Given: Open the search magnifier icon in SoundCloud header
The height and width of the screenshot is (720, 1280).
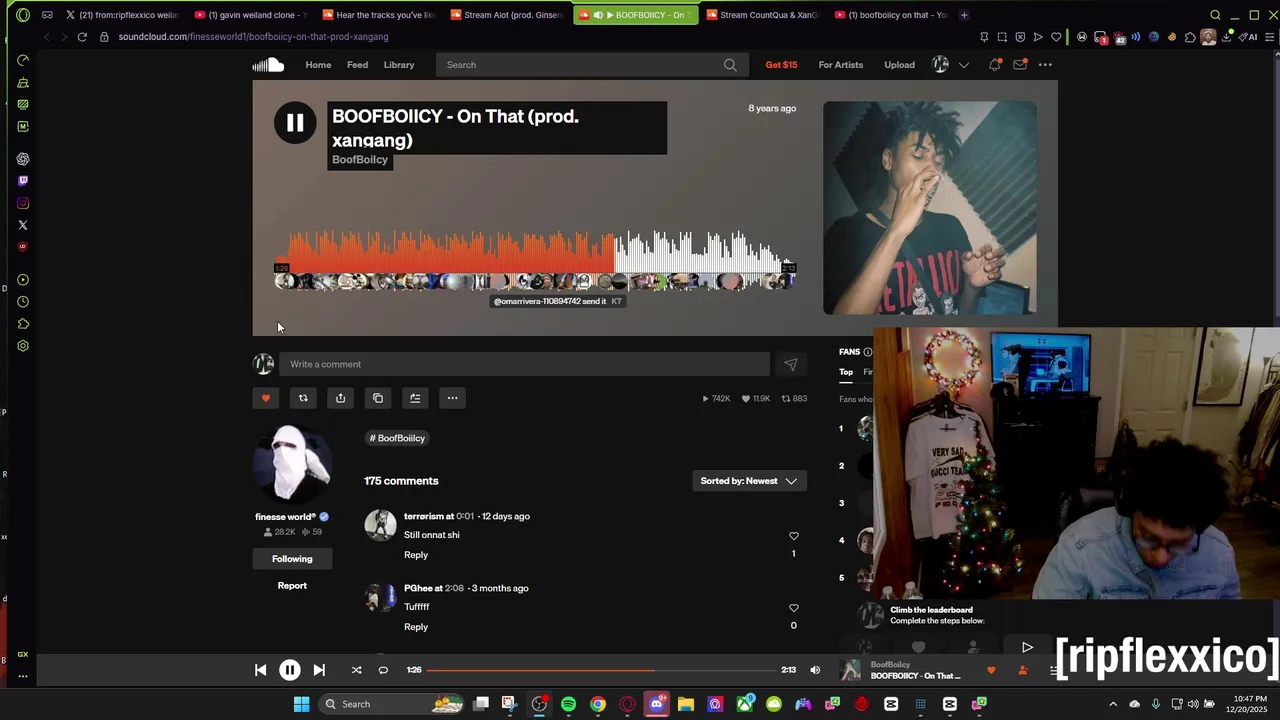Looking at the screenshot, I should click(x=730, y=65).
